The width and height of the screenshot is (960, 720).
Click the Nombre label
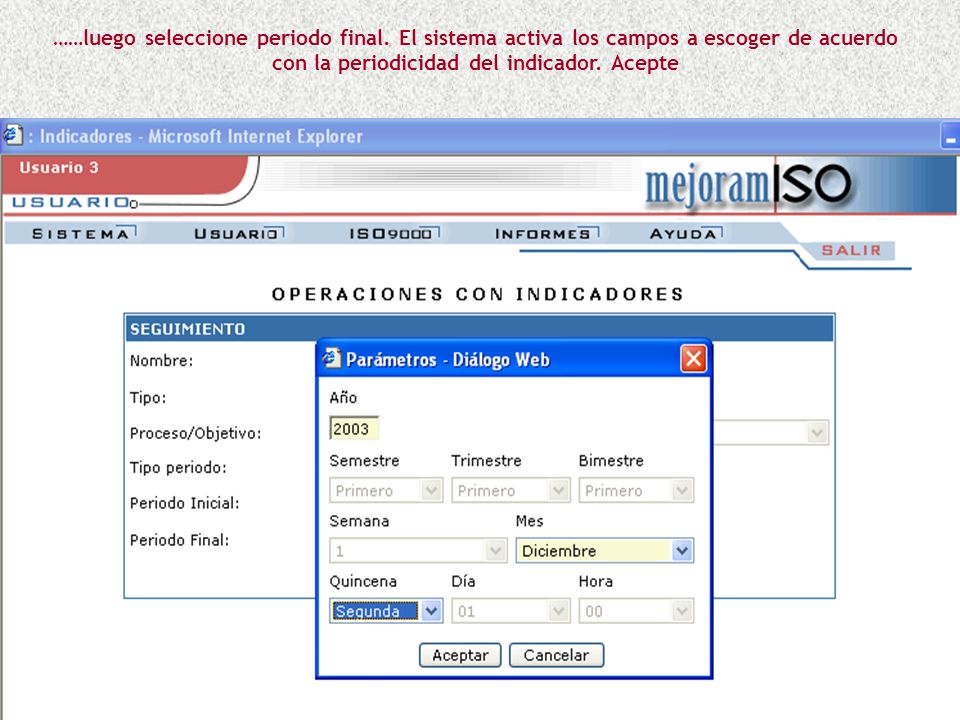(x=162, y=361)
